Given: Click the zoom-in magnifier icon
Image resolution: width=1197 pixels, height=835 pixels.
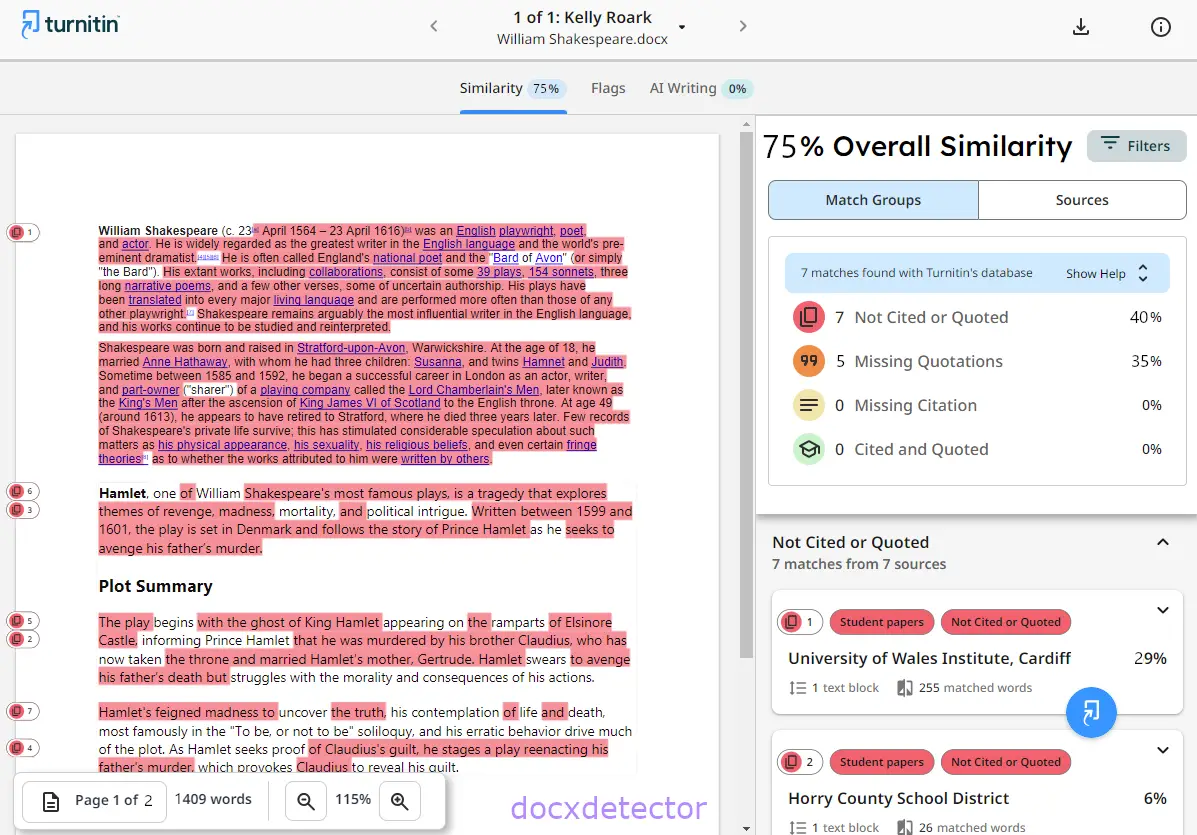Looking at the screenshot, I should [400, 800].
